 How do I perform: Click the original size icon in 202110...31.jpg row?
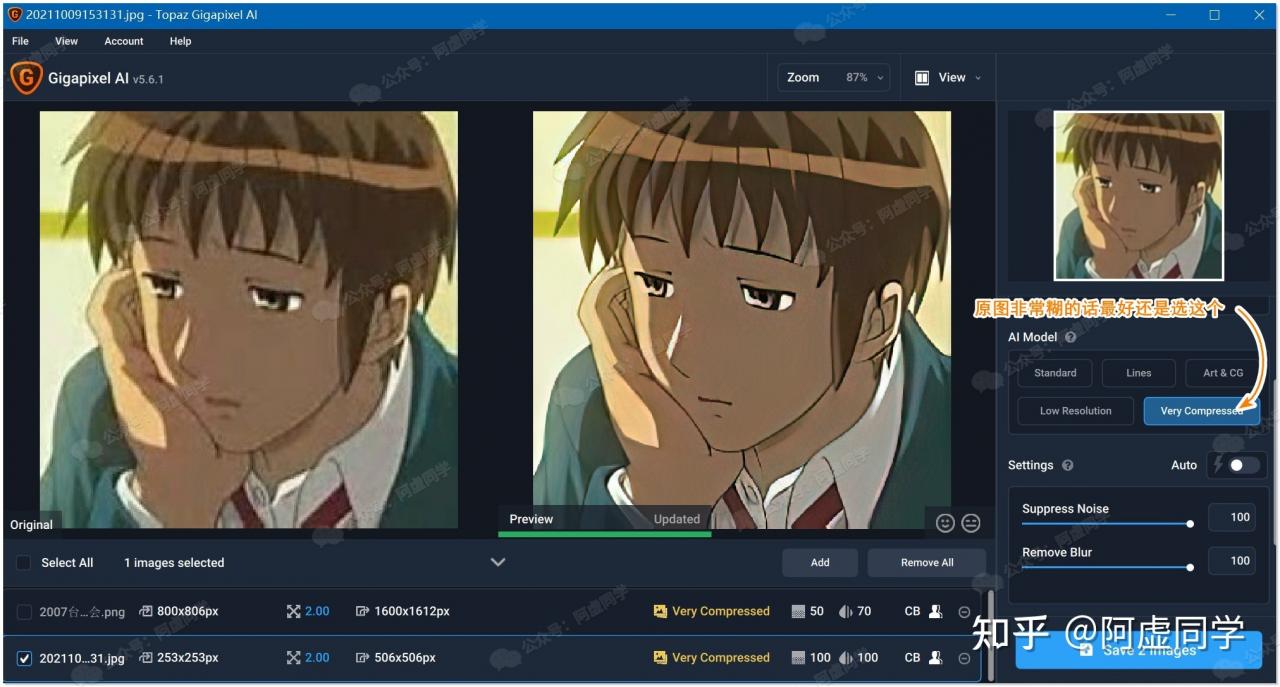146,658
